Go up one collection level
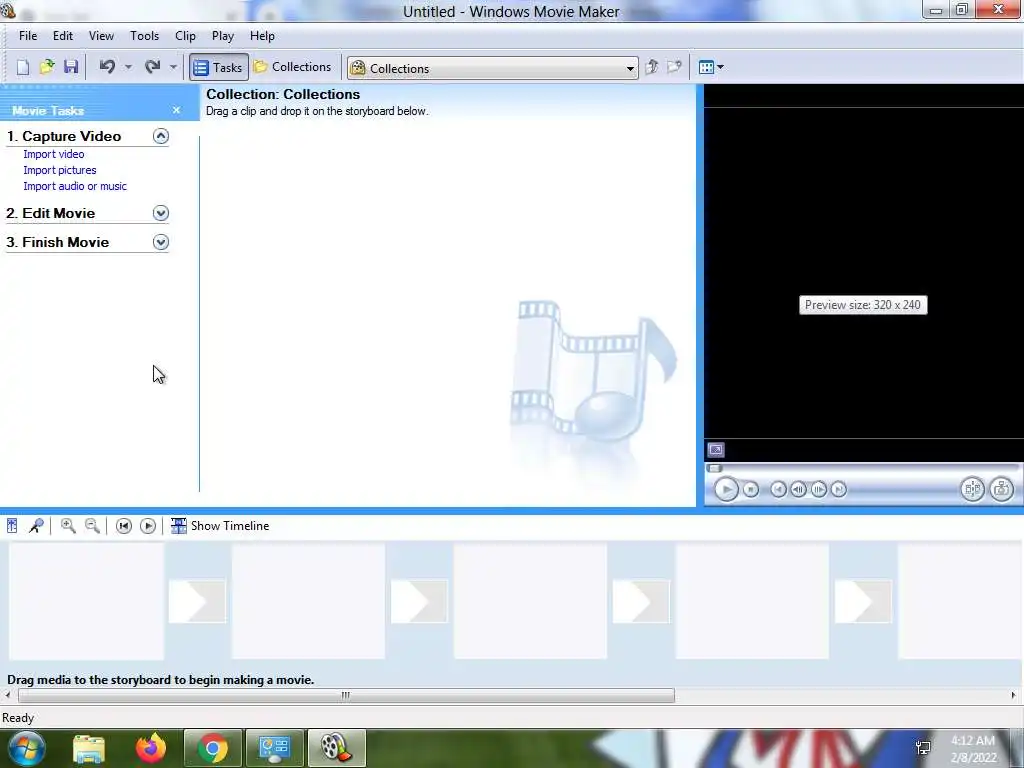Image resolution: width=1024 pixels, height=768 pixels. point(651,67)
